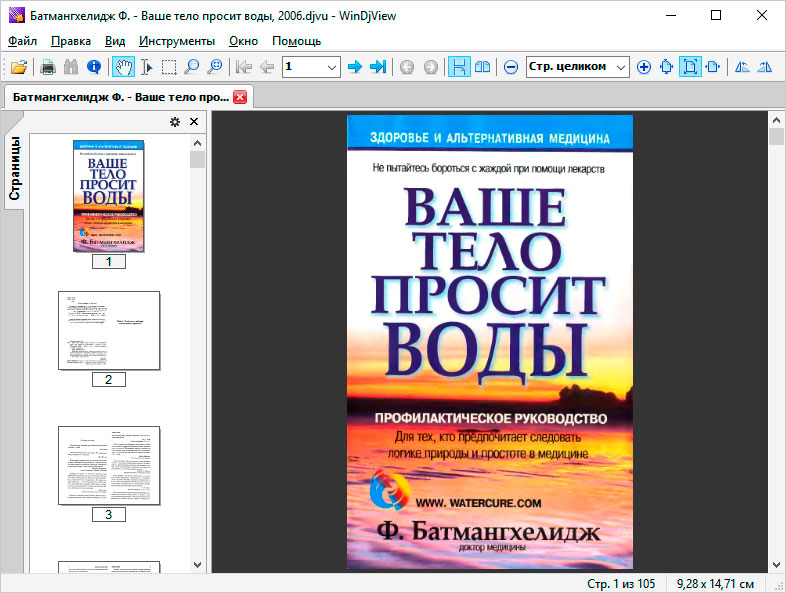
Task: Click the zoom in plus icon
Action: 644,67
